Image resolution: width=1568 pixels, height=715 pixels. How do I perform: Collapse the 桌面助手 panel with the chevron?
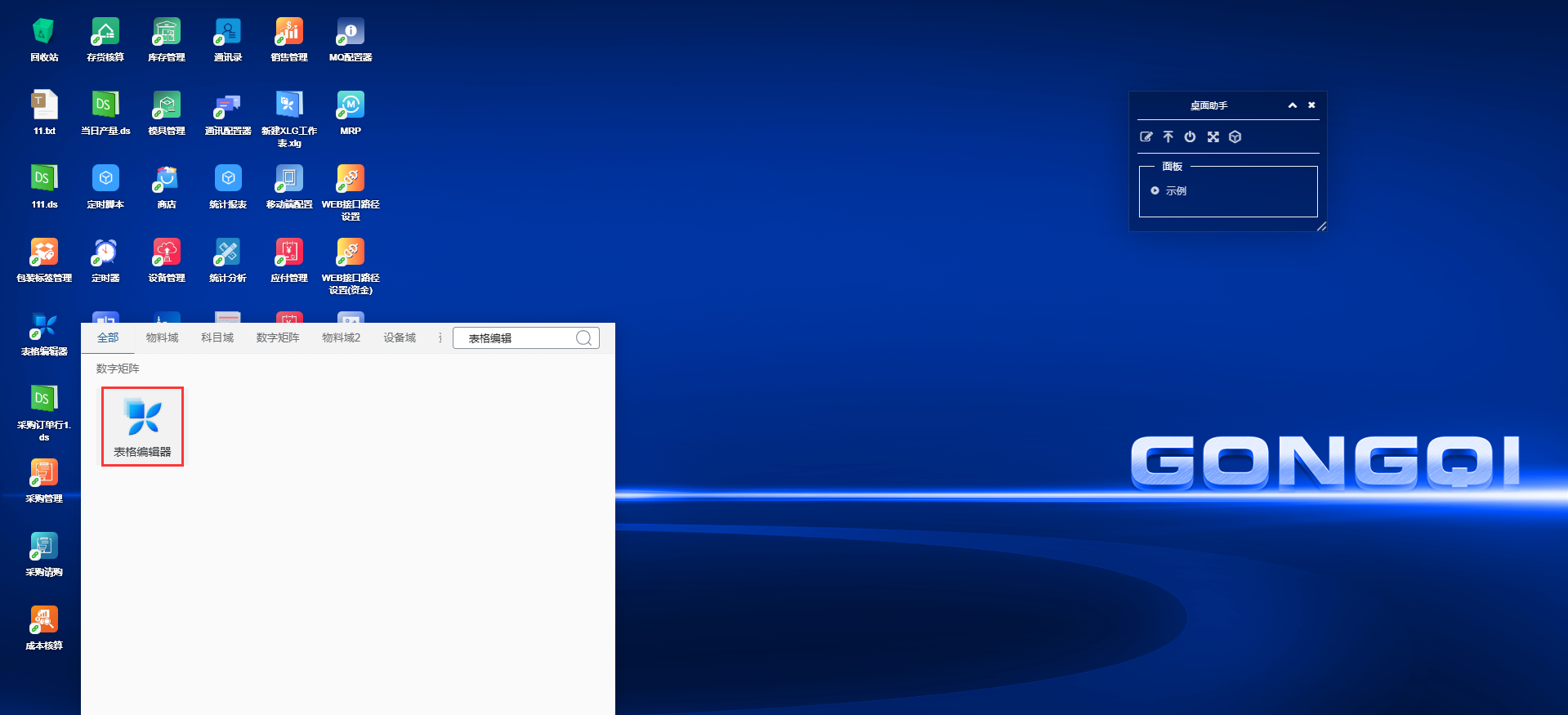click(1293, 105)
